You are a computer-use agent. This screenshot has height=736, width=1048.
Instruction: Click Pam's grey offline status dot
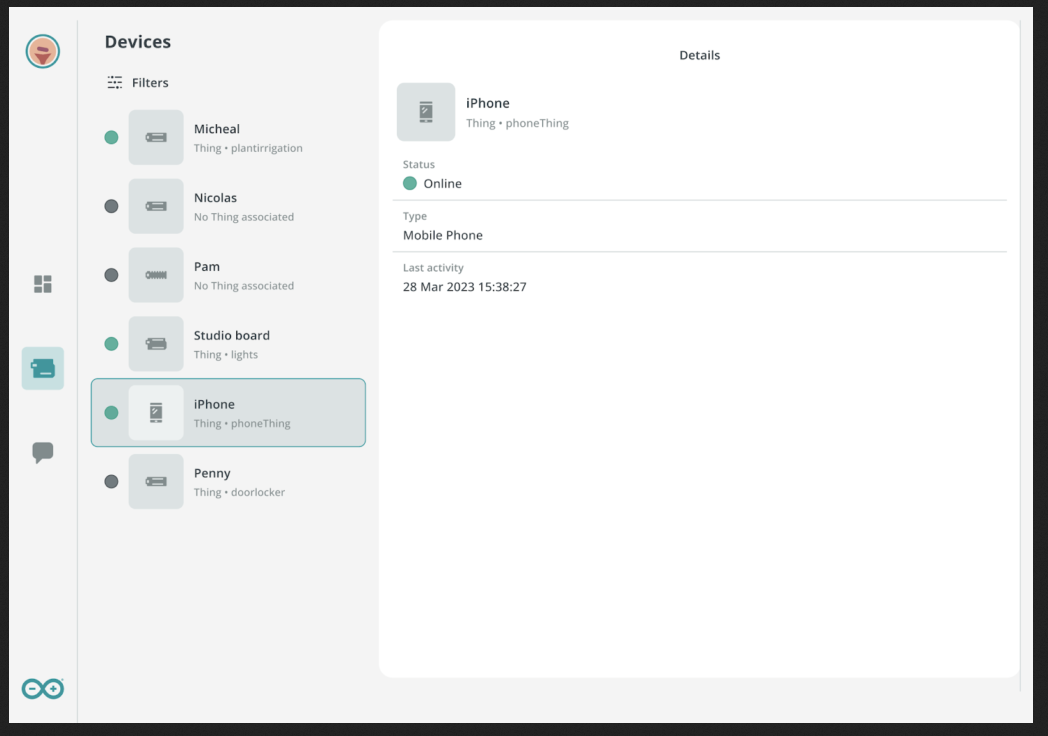[112, 275]
